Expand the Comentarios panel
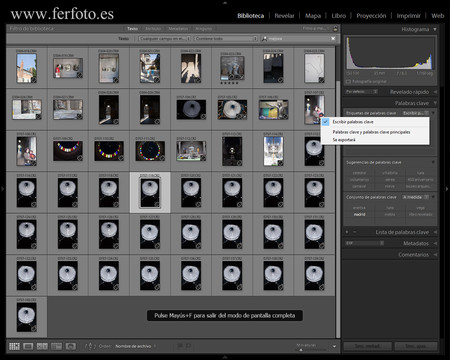This screenshot has height=360, width=450. tap(435, 255)
